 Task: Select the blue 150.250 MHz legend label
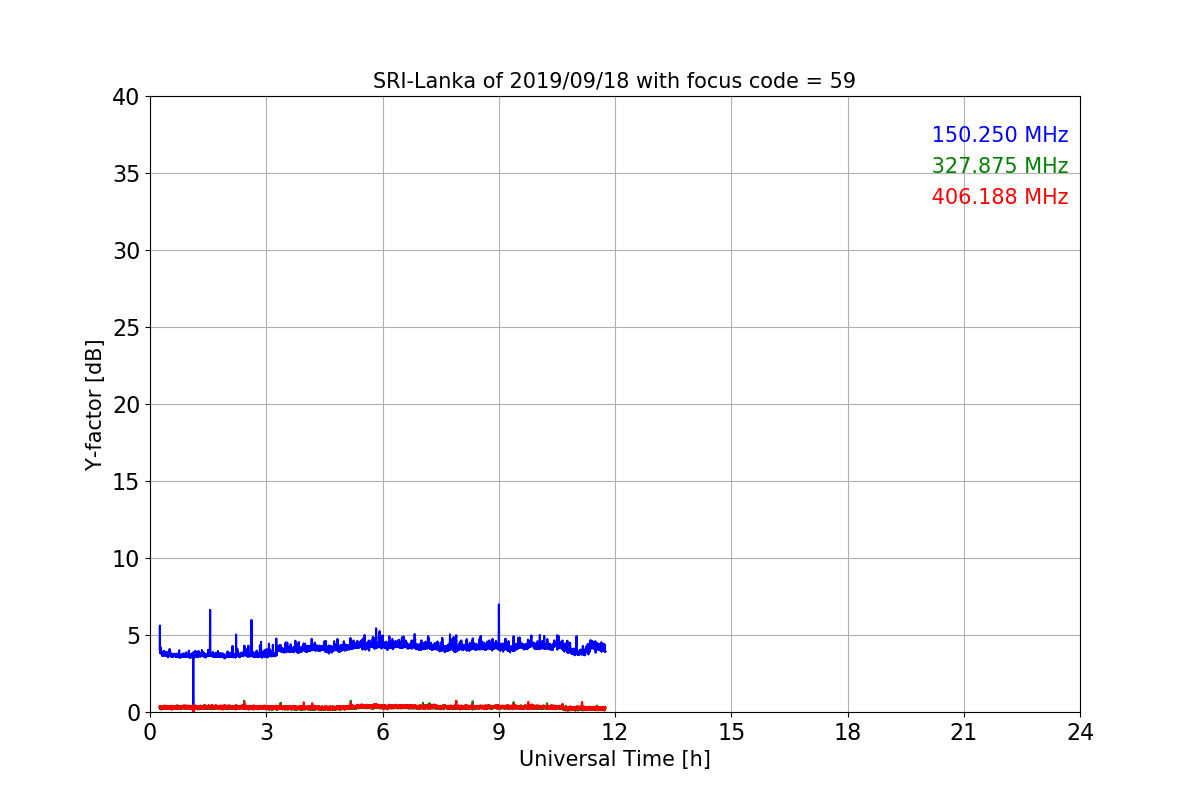click(x=1000, y=135)
